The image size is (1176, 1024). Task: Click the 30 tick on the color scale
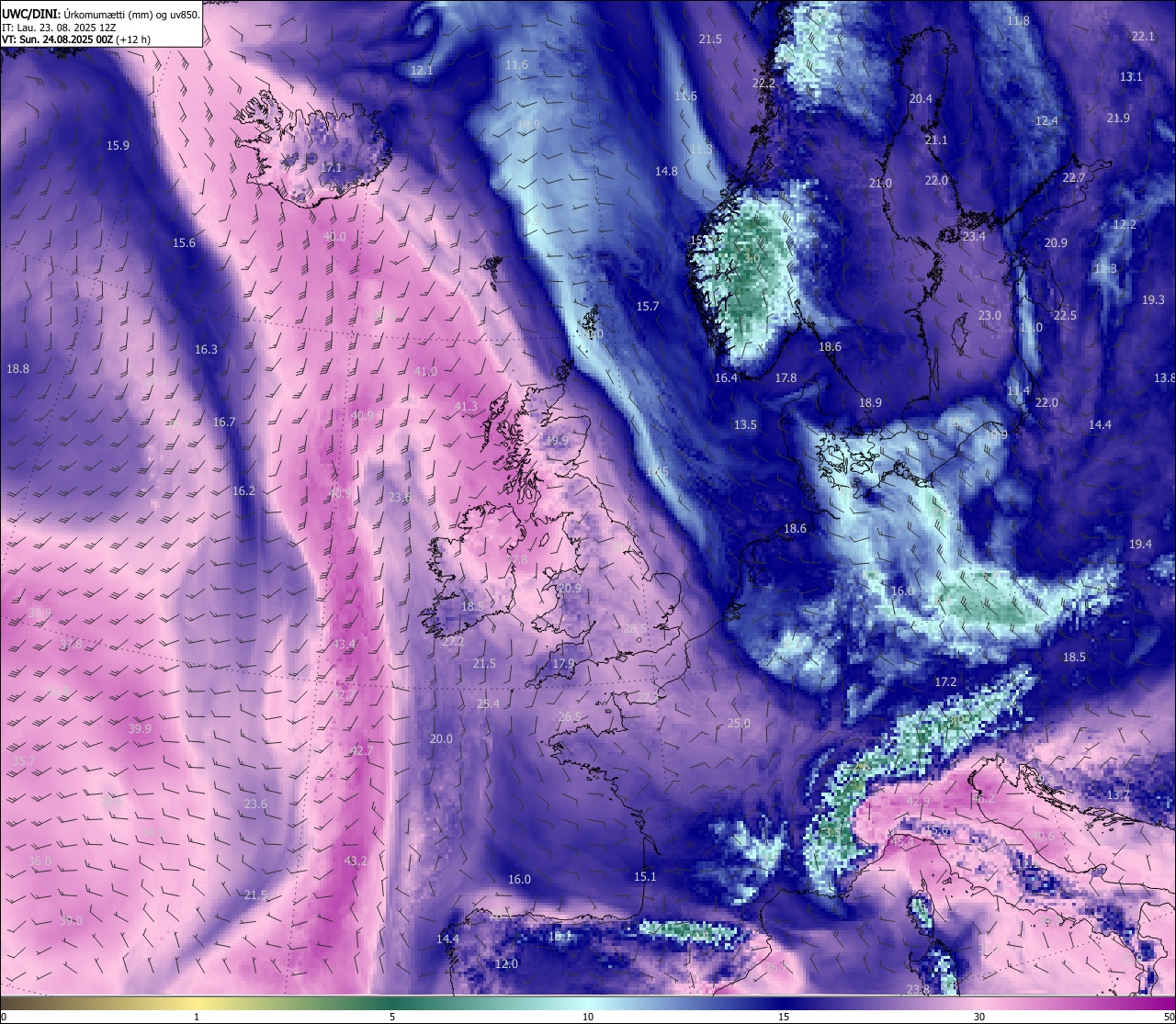tap(979, 1017)
